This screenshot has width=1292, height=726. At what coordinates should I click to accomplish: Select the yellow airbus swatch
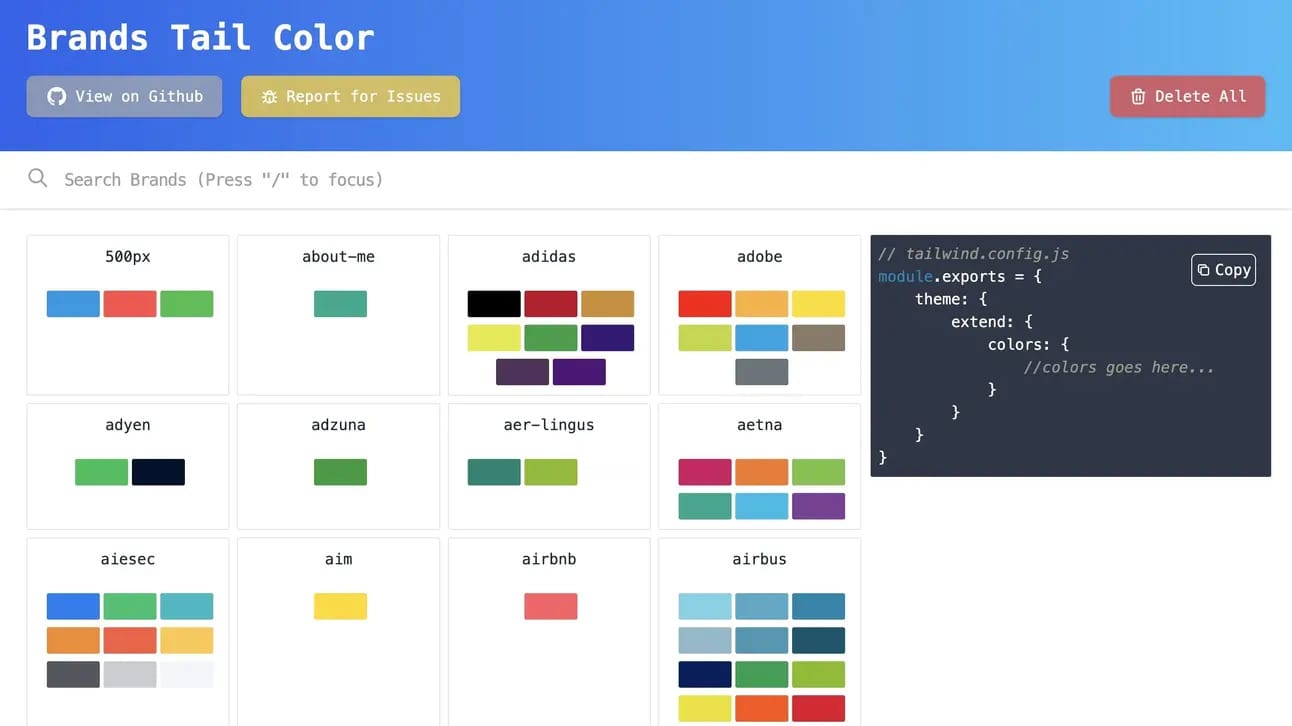tap(705, 708)
